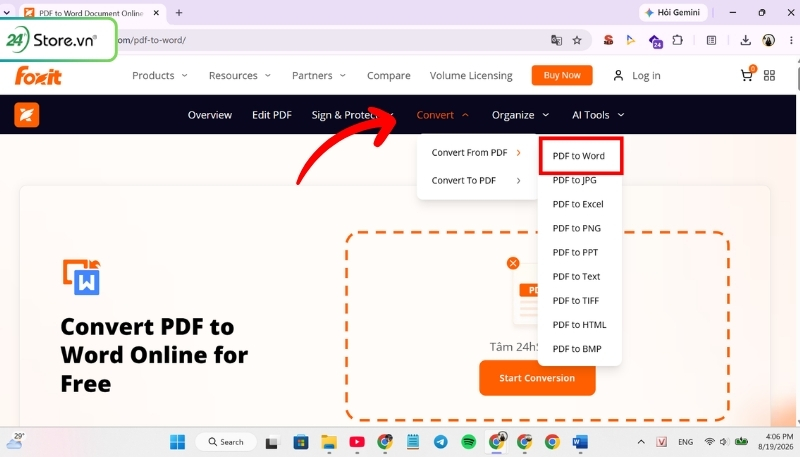Click the blue and yellow arrow extension icon
This screenshot has width=800, height=457.
tap(631, 40)
